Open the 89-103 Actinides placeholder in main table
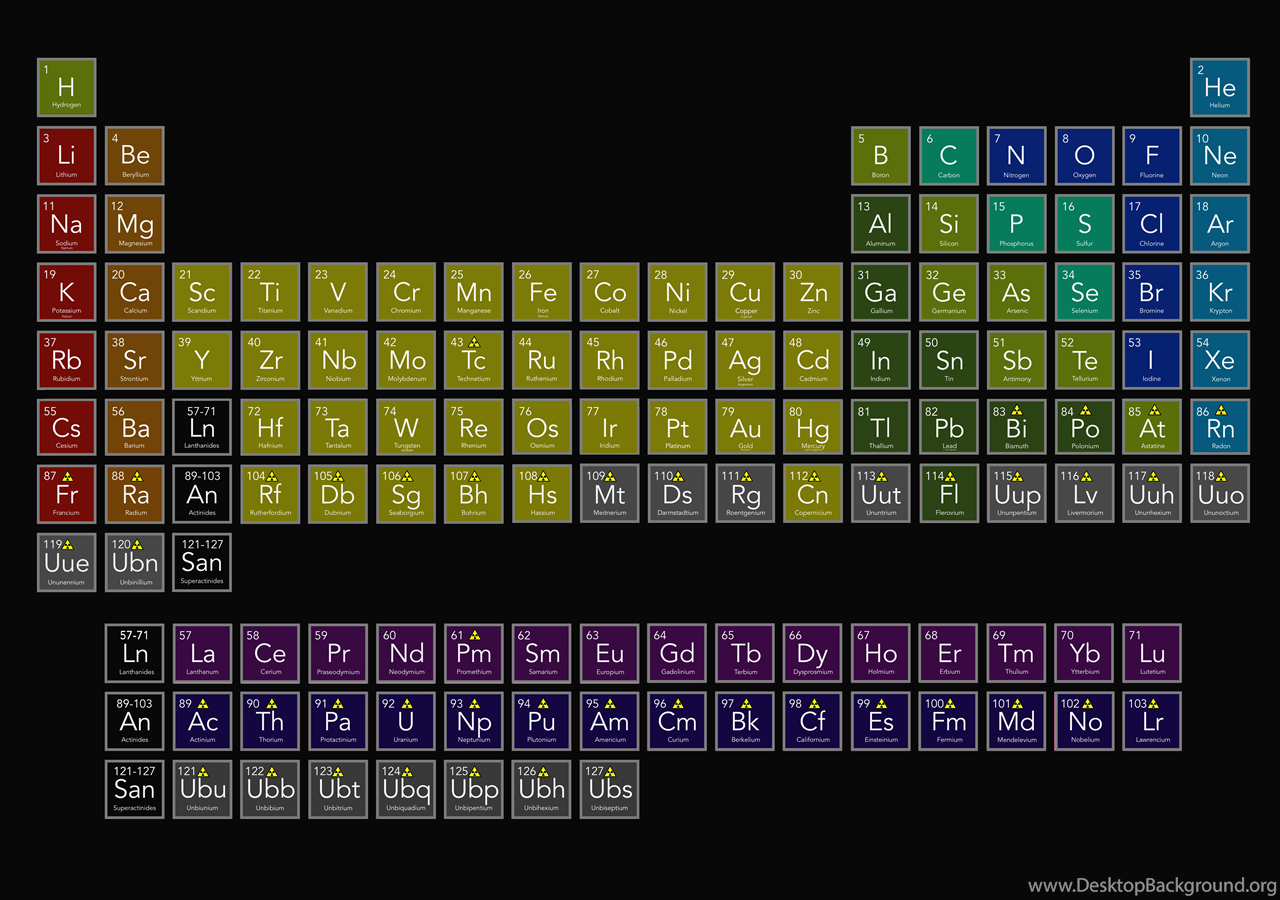The width and height of the screenshot is (1280, 900). click(202, 496)
